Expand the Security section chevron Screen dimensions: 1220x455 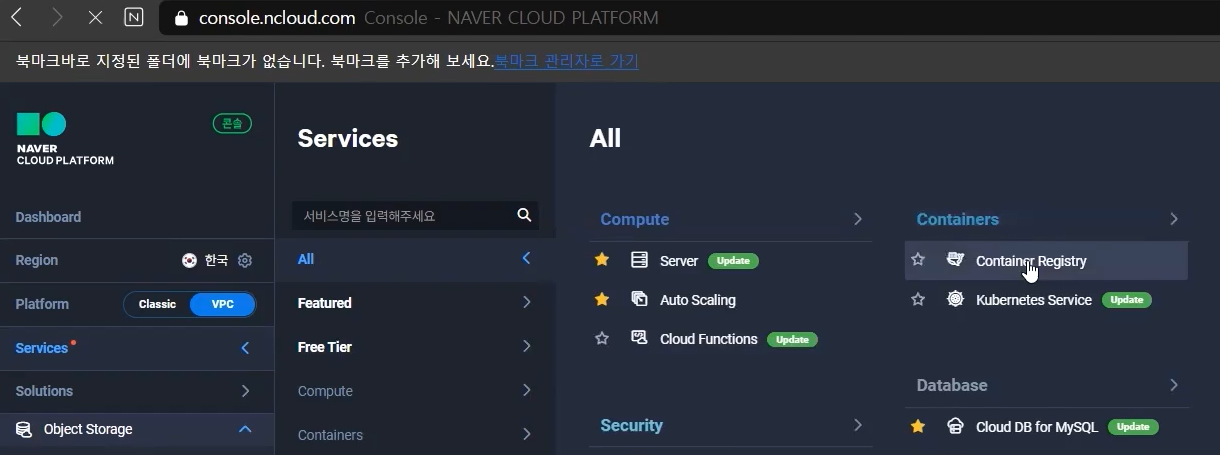tap(857, 425)
